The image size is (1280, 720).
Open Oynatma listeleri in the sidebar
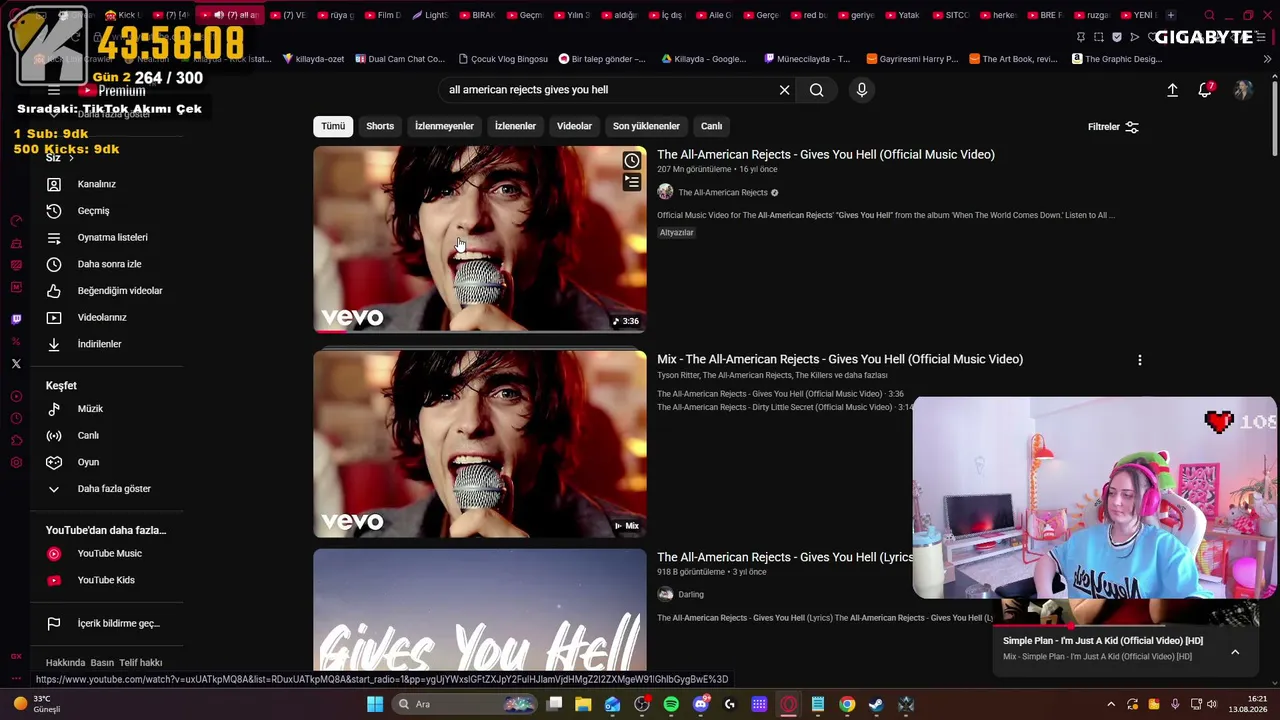point(112,238)
